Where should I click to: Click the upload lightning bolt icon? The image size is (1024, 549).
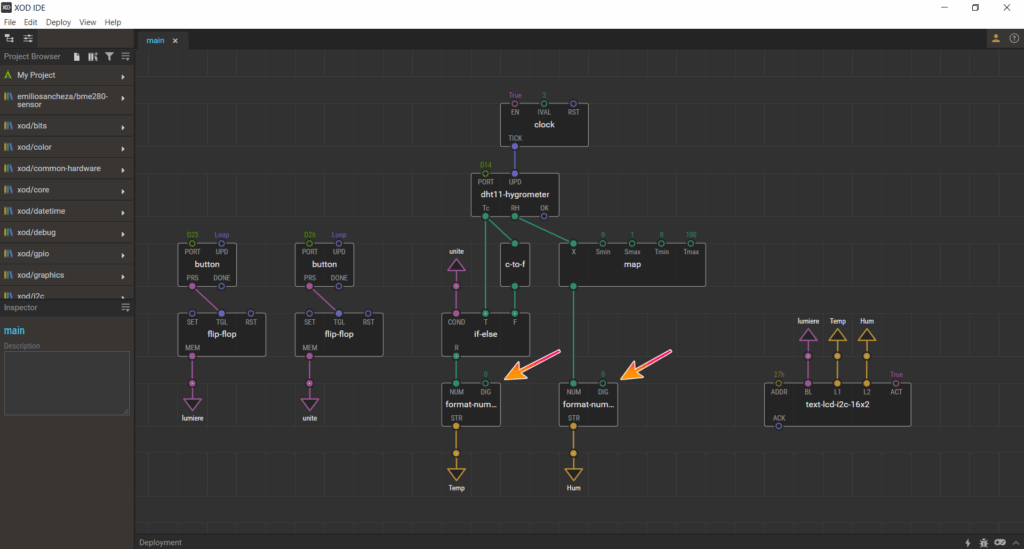pos(968,542)
